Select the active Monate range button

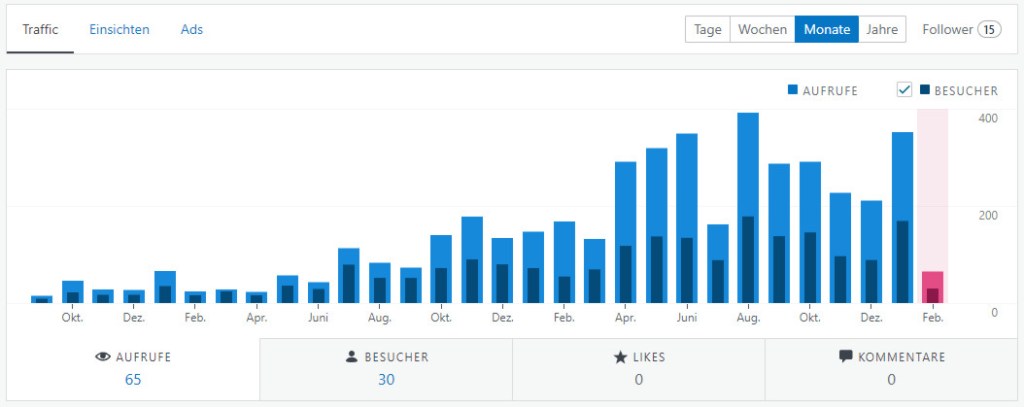coord(826,30)
